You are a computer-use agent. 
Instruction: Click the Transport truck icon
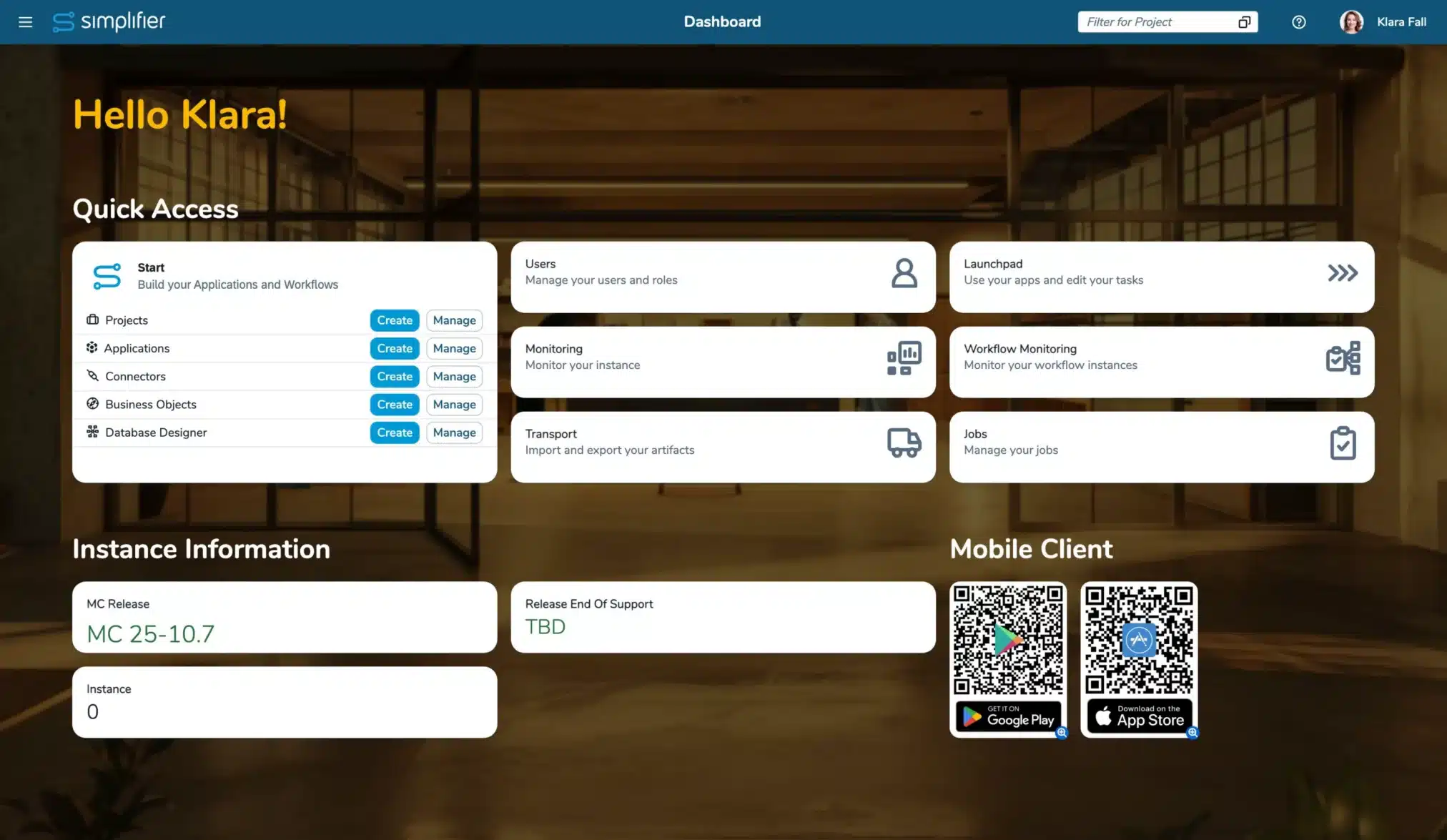click(904, 443)
